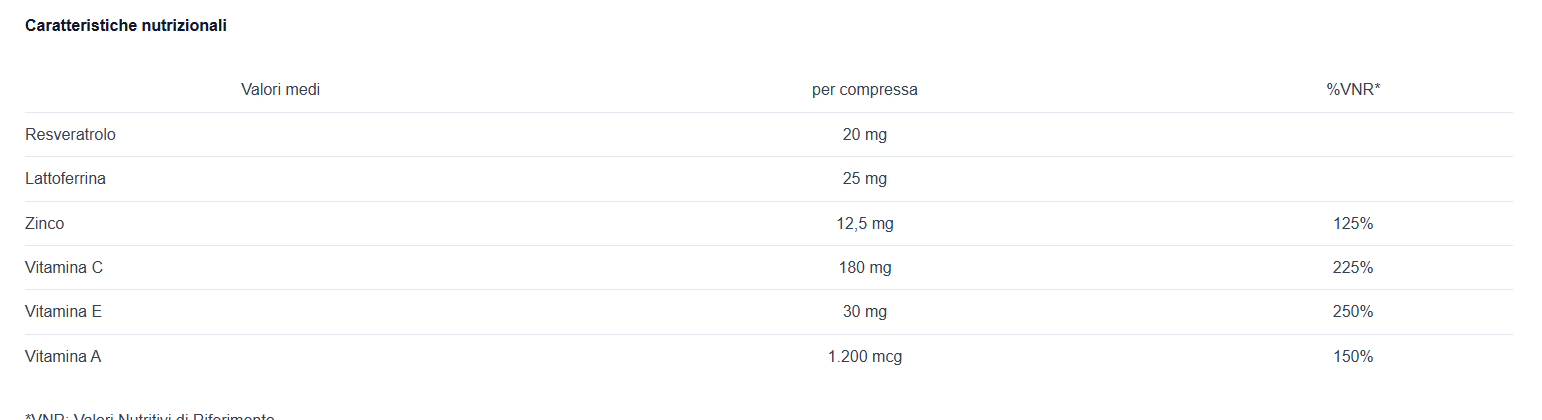
Task: Select the Valori medi column header
Action: click(280, 90)
